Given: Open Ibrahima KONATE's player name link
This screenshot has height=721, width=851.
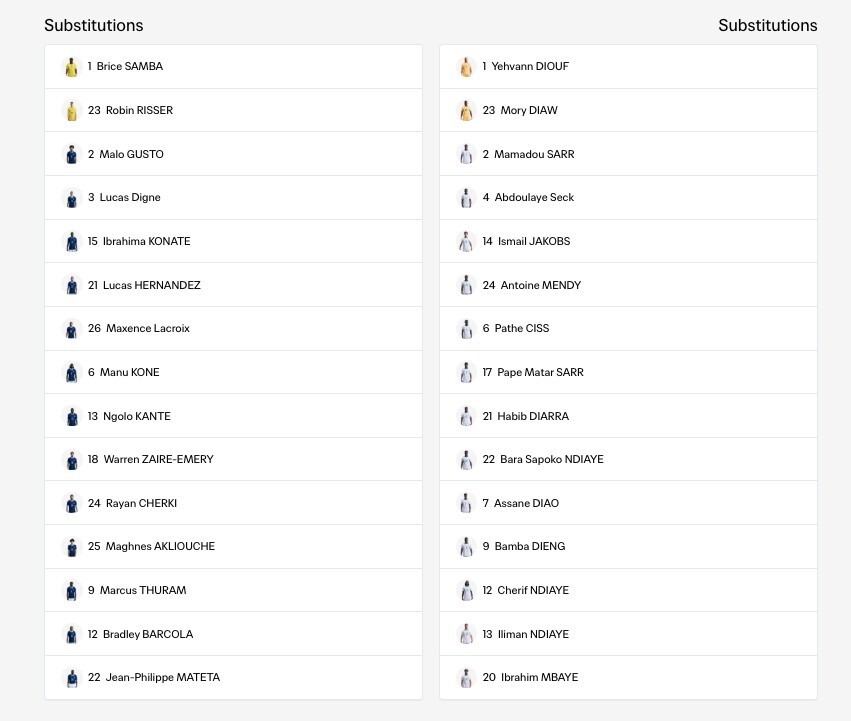Looking at the screenshot, I should point(147,241).
